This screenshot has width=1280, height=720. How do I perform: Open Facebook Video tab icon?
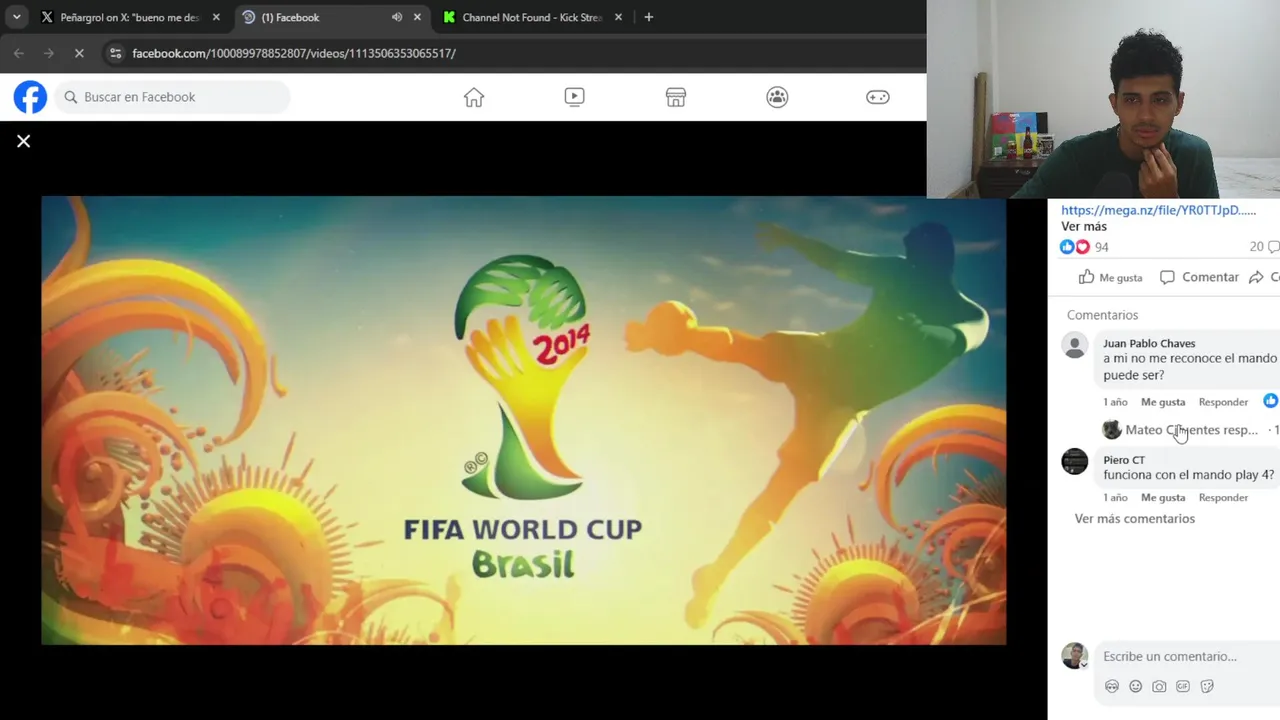pos(574,97)
